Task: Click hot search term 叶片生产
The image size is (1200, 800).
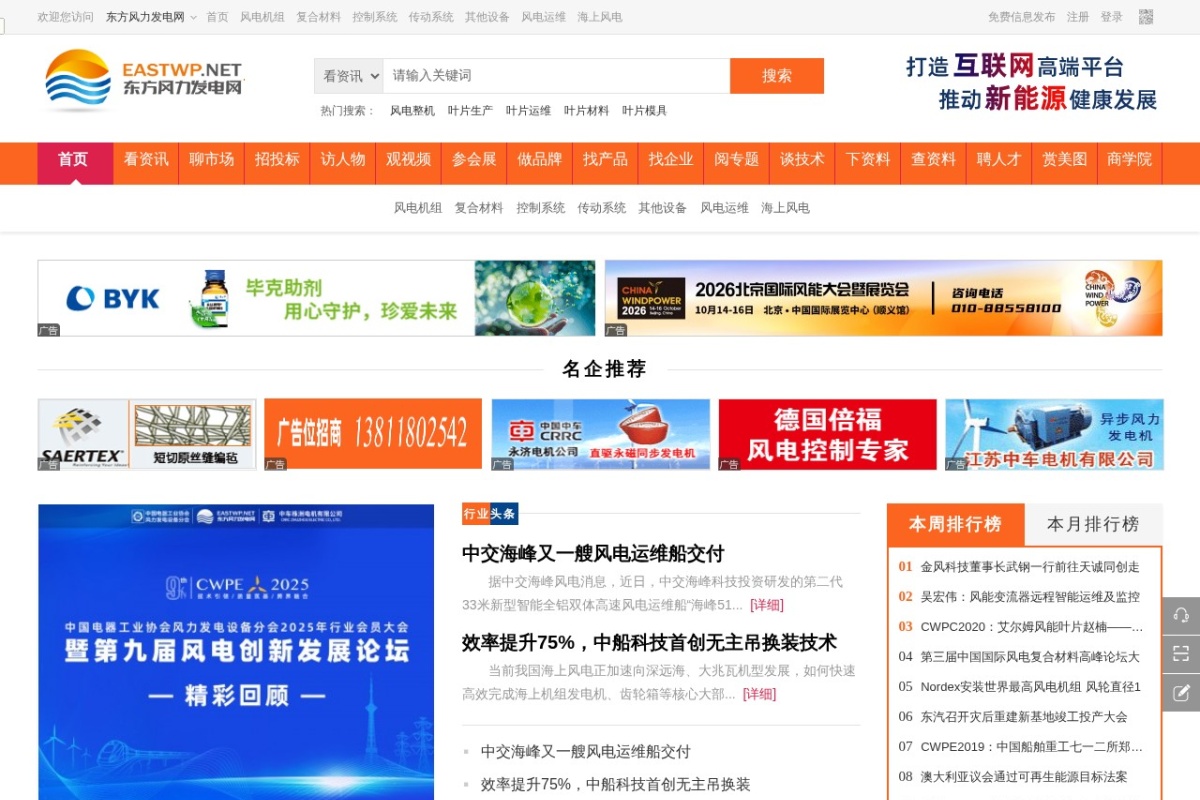Action: (470, 111)
